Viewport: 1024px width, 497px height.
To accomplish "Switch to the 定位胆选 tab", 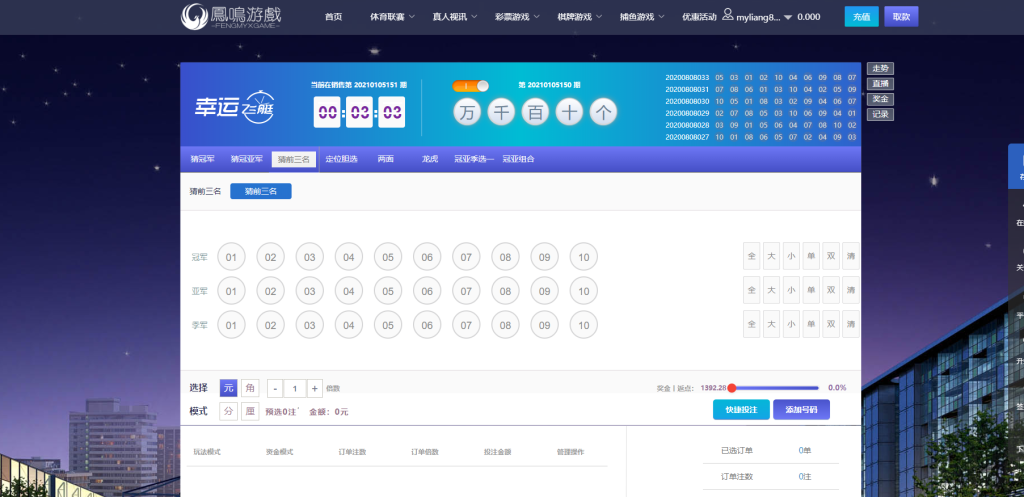I will [x=342, y=159].
